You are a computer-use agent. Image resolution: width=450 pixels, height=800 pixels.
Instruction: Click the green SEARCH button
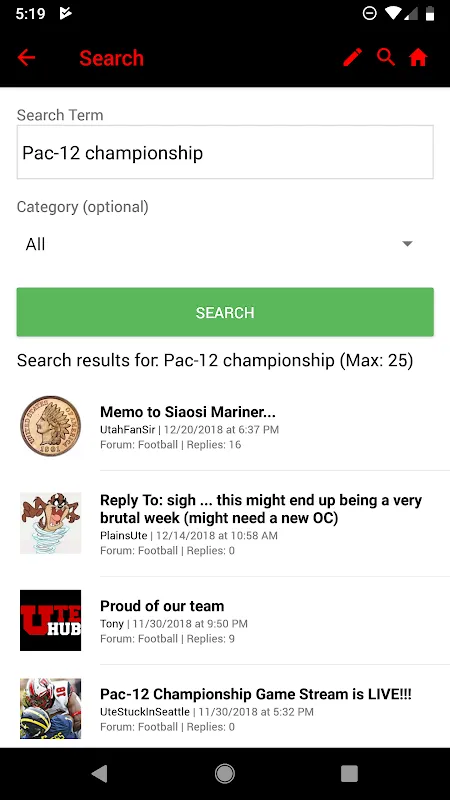coord(225,312)
